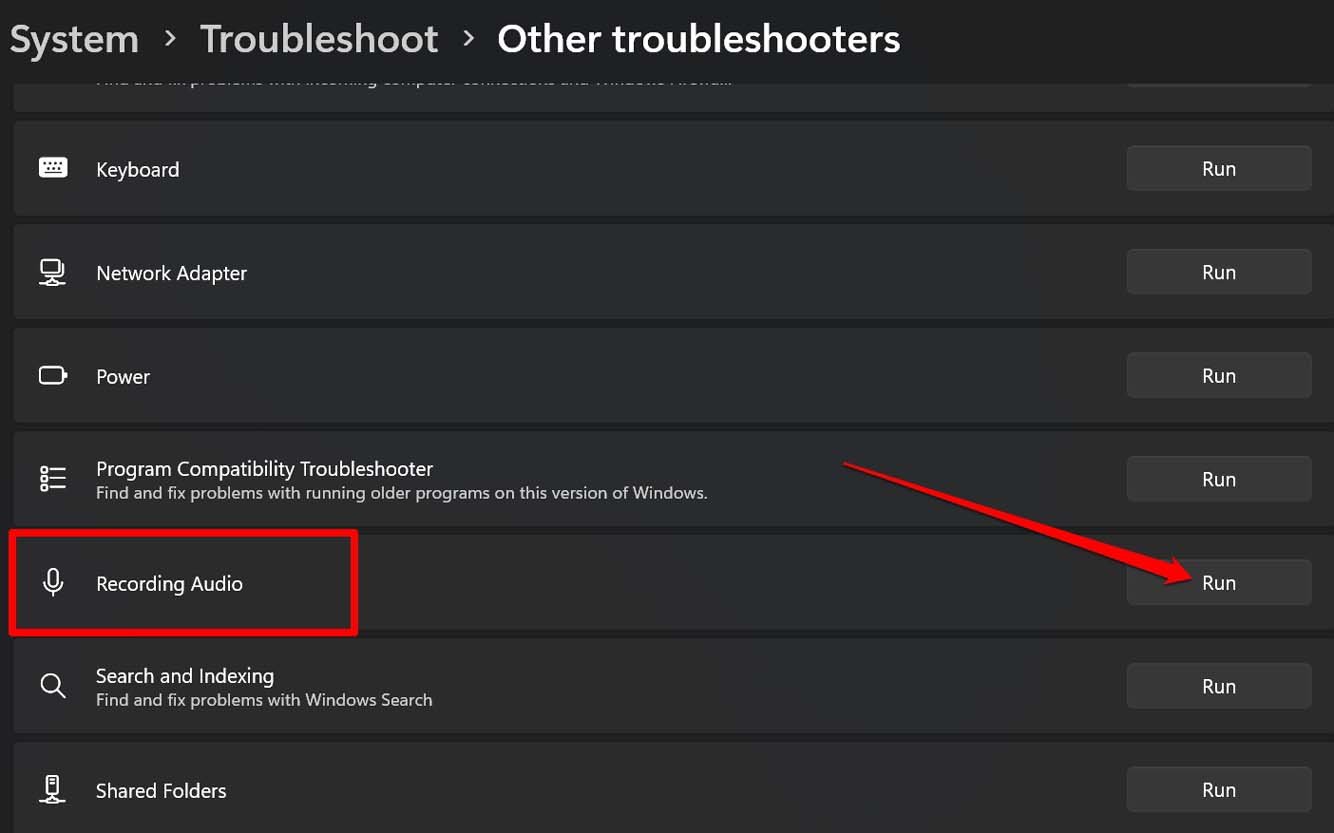Click the Power battery icon

point(53,376)
